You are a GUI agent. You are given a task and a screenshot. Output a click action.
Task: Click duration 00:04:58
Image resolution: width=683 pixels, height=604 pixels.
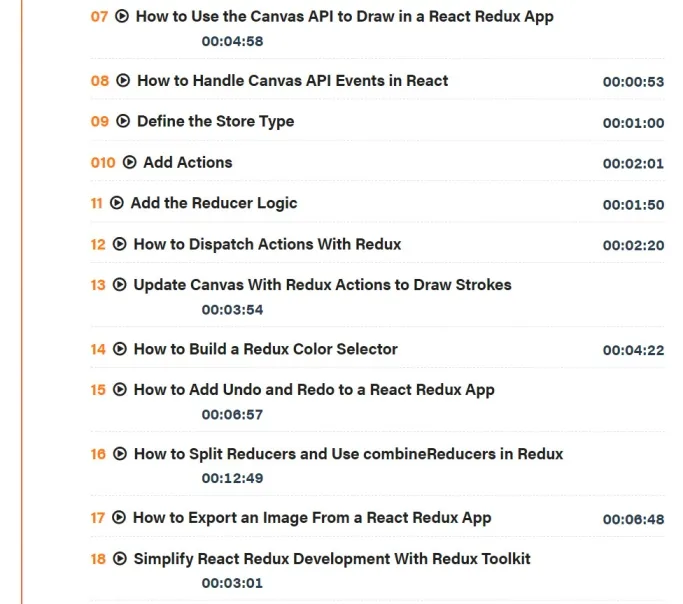point(232,41)
